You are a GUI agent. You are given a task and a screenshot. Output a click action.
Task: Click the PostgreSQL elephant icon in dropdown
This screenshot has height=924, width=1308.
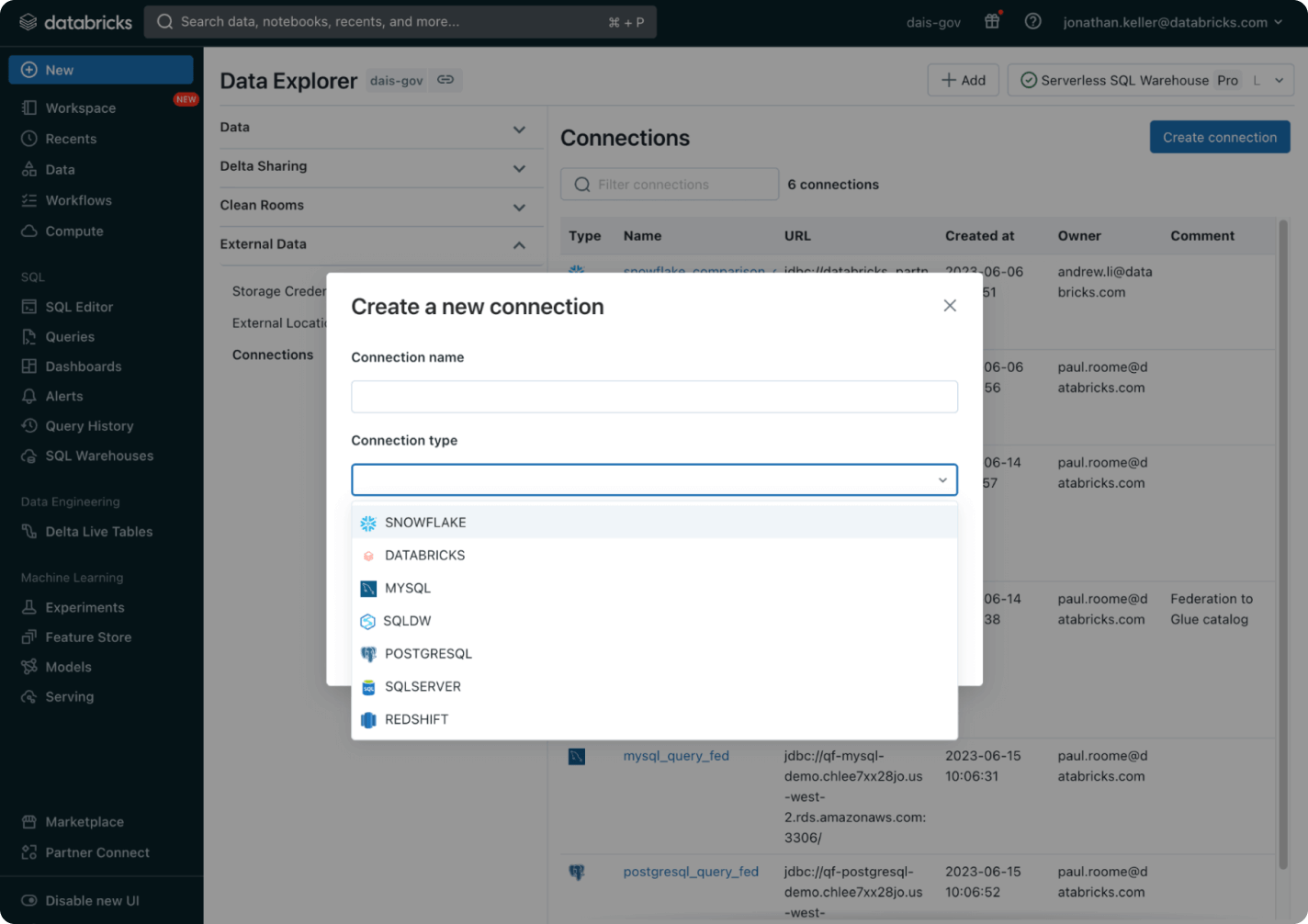(368, 654)
